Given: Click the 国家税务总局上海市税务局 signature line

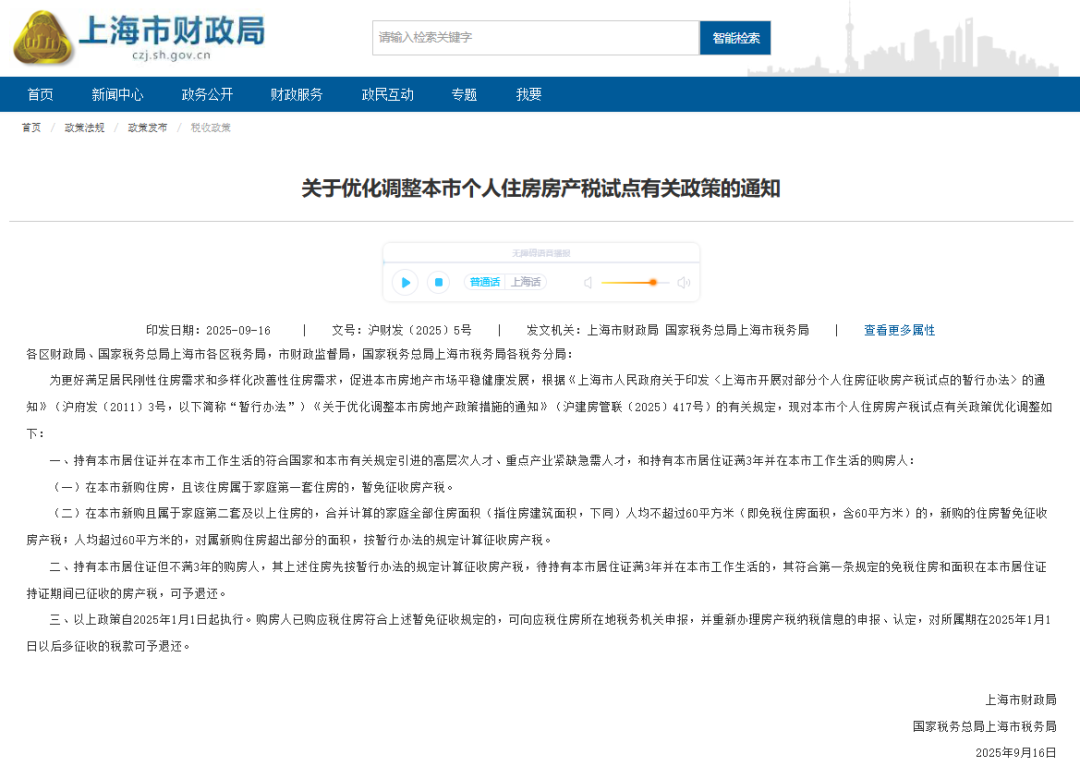Looking at the screenshot, I should [984, 726].
